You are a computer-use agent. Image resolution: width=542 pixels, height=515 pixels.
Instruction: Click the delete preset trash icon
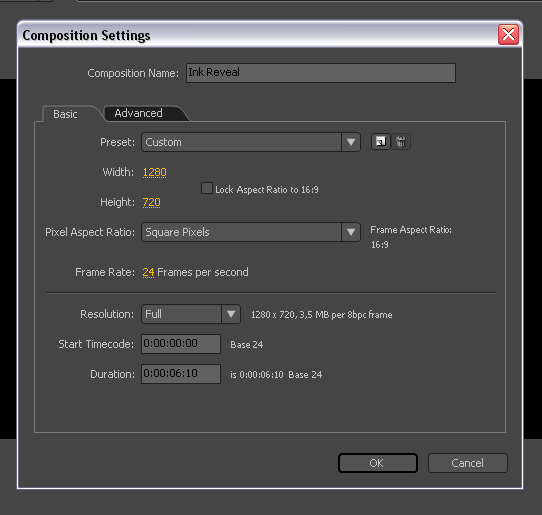pos(401,142)
